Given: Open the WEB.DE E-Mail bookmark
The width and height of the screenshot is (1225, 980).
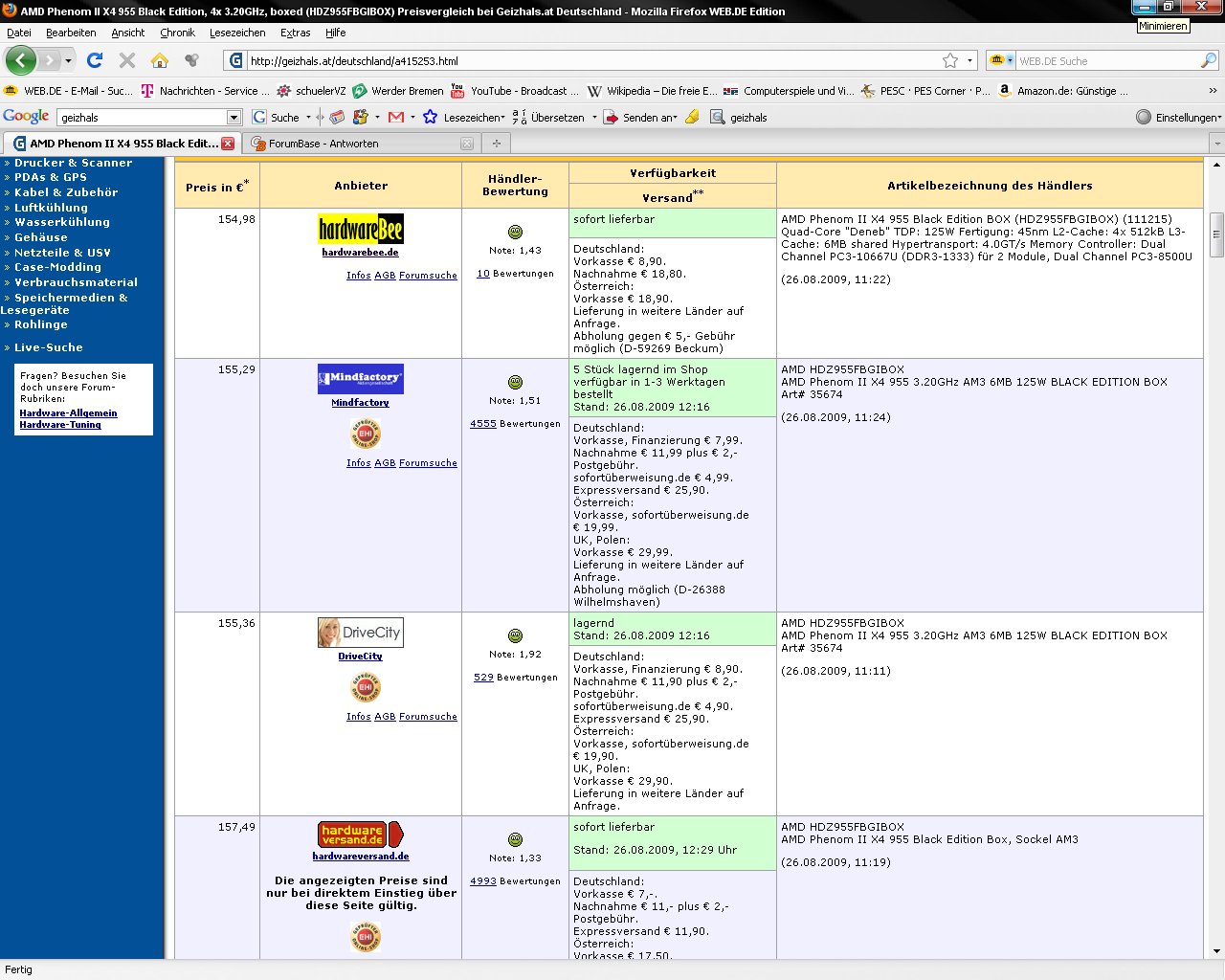Looking at the screenshot, I should click(x=69, y=91).
